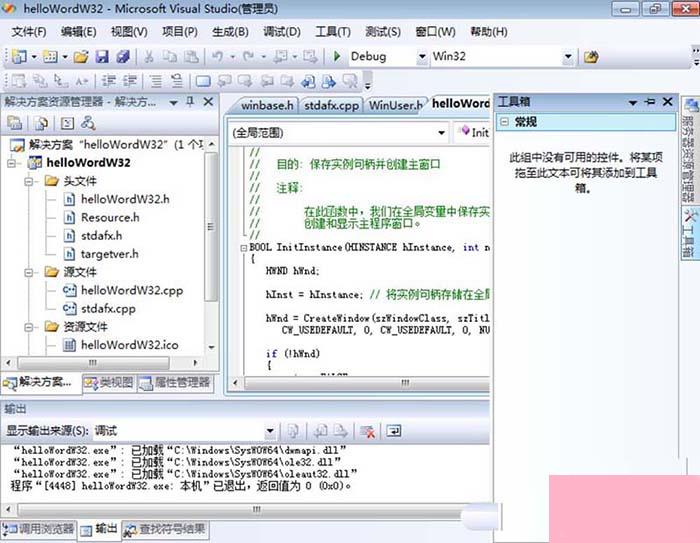This screenshot has height=543, width=700.
Task: Open the Win32 platform dropdown
Action: [x=568, y=57]
